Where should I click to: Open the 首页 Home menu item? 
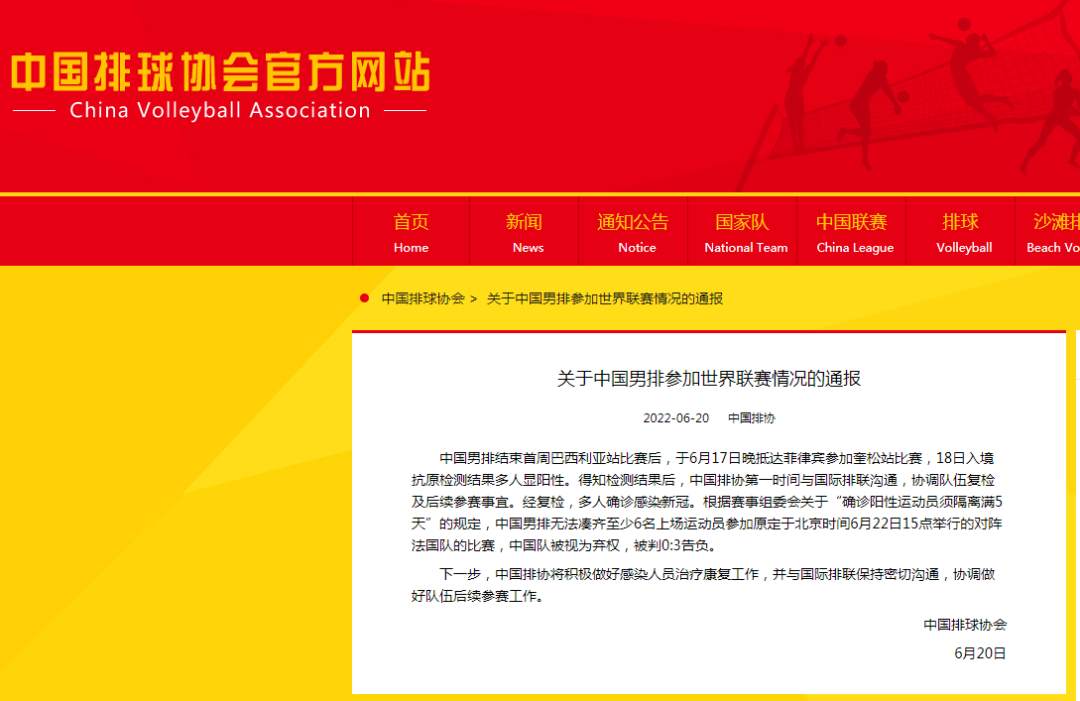411,232
